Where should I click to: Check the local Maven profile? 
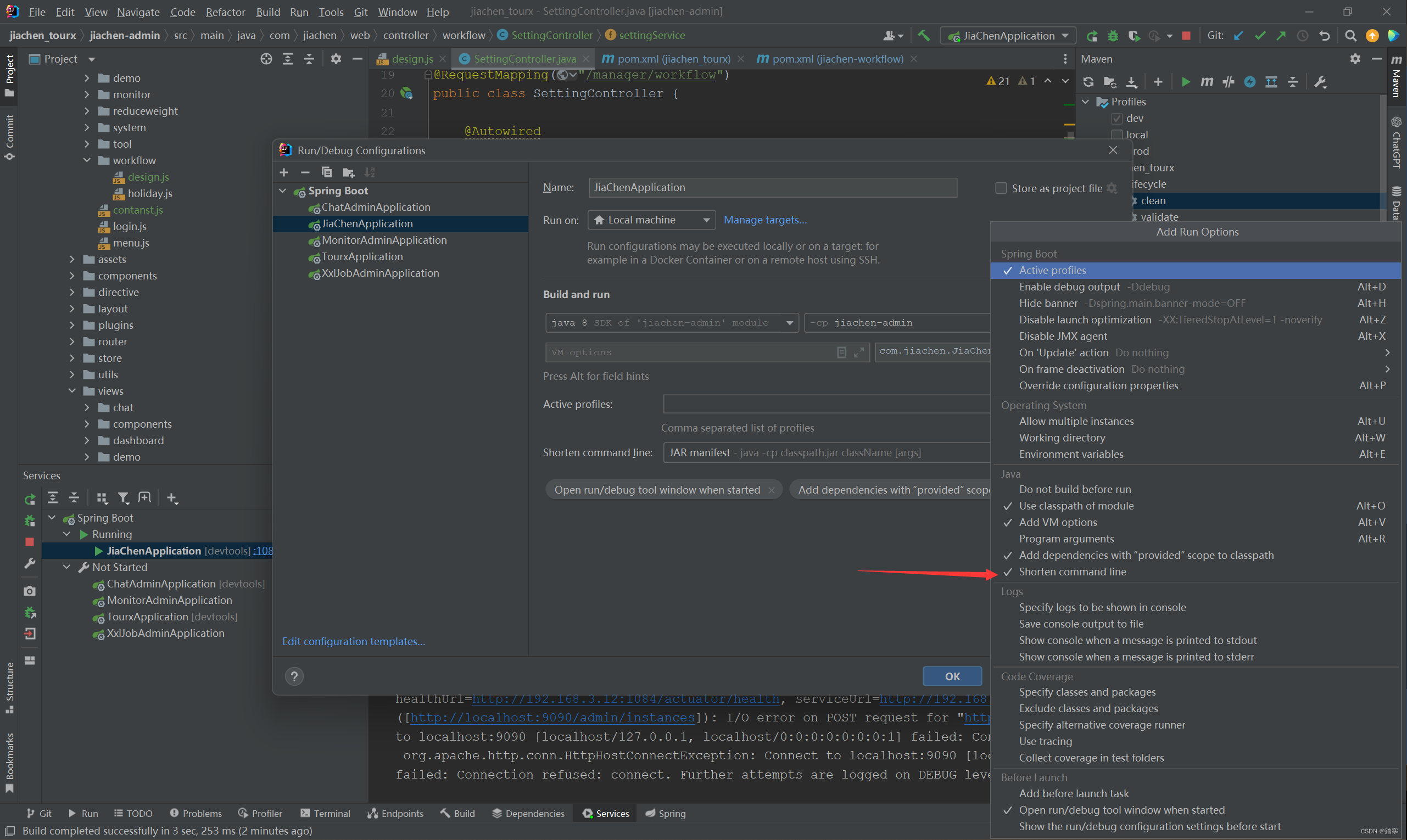coord(1116,134)
